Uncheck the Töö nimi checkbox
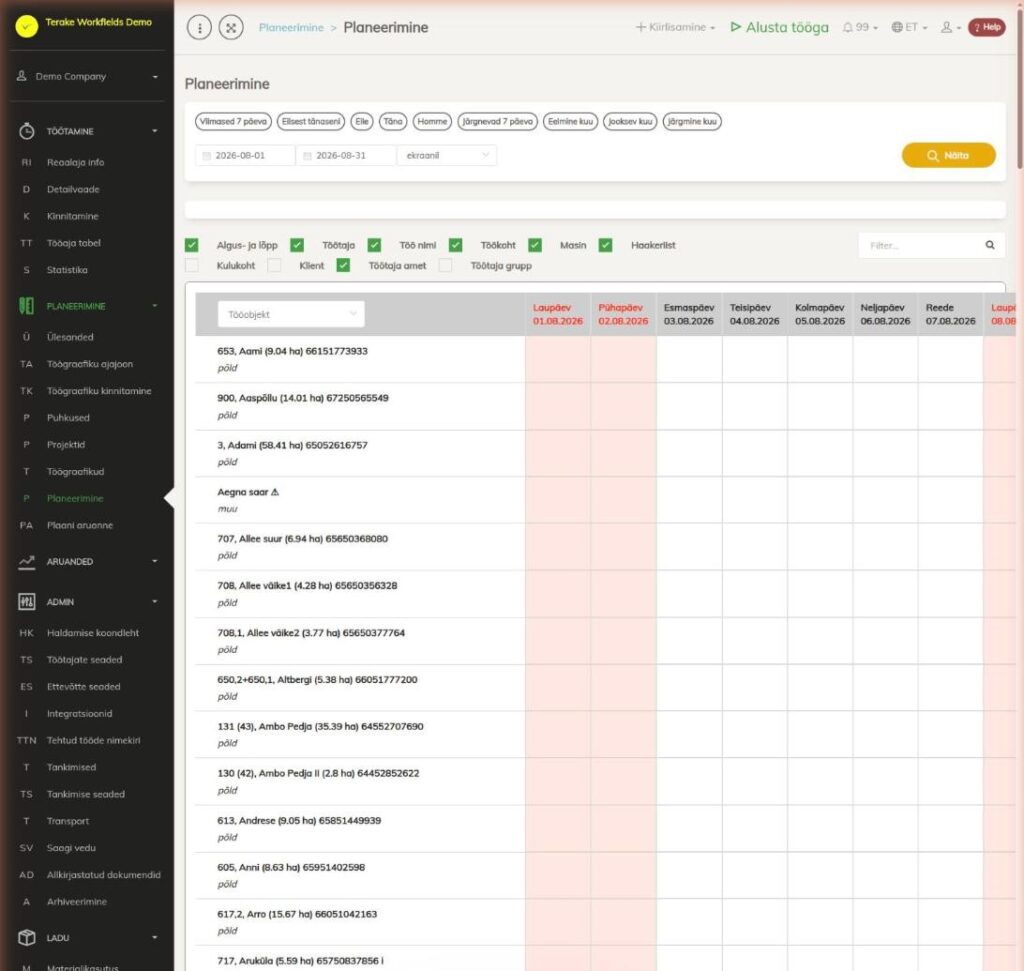This screenshot has height=971, width=1024. coord(374,246)
